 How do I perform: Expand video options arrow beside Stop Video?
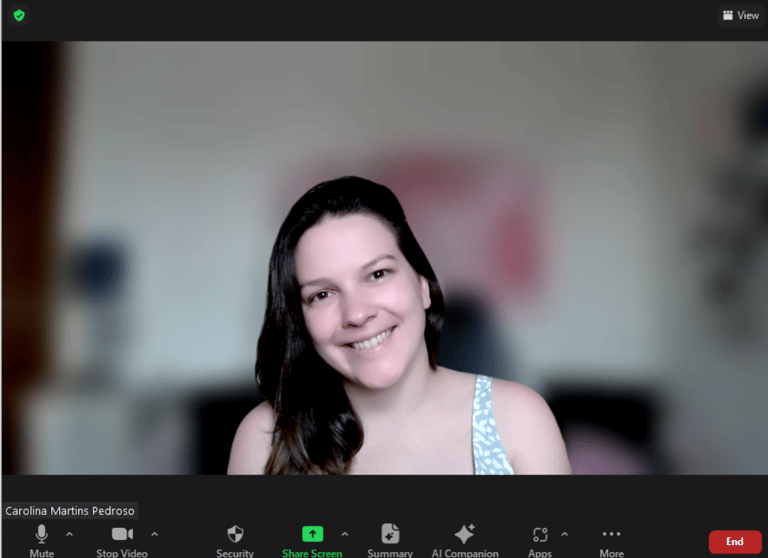tap(155, 534)
